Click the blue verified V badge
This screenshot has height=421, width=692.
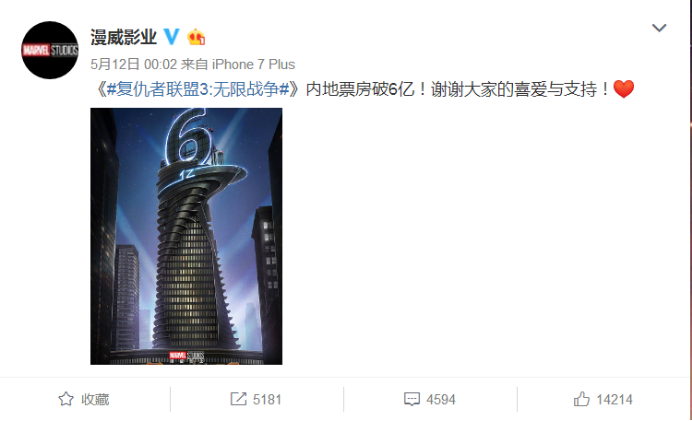point(171,37)
